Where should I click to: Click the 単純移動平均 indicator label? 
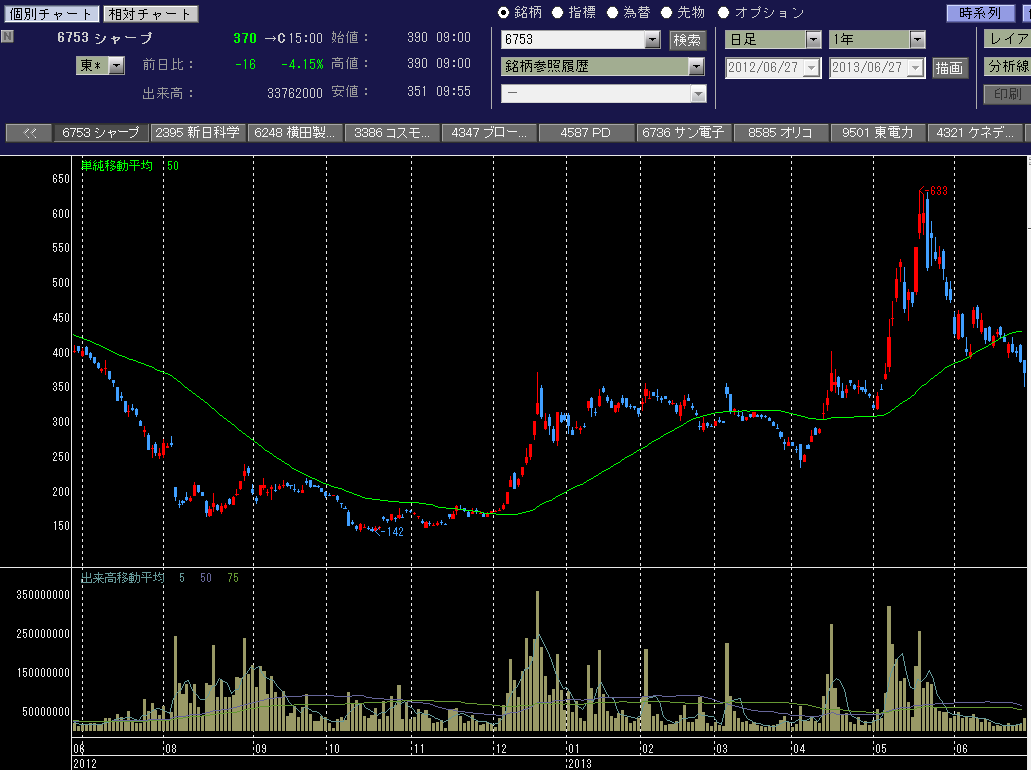tap(117, 166)
